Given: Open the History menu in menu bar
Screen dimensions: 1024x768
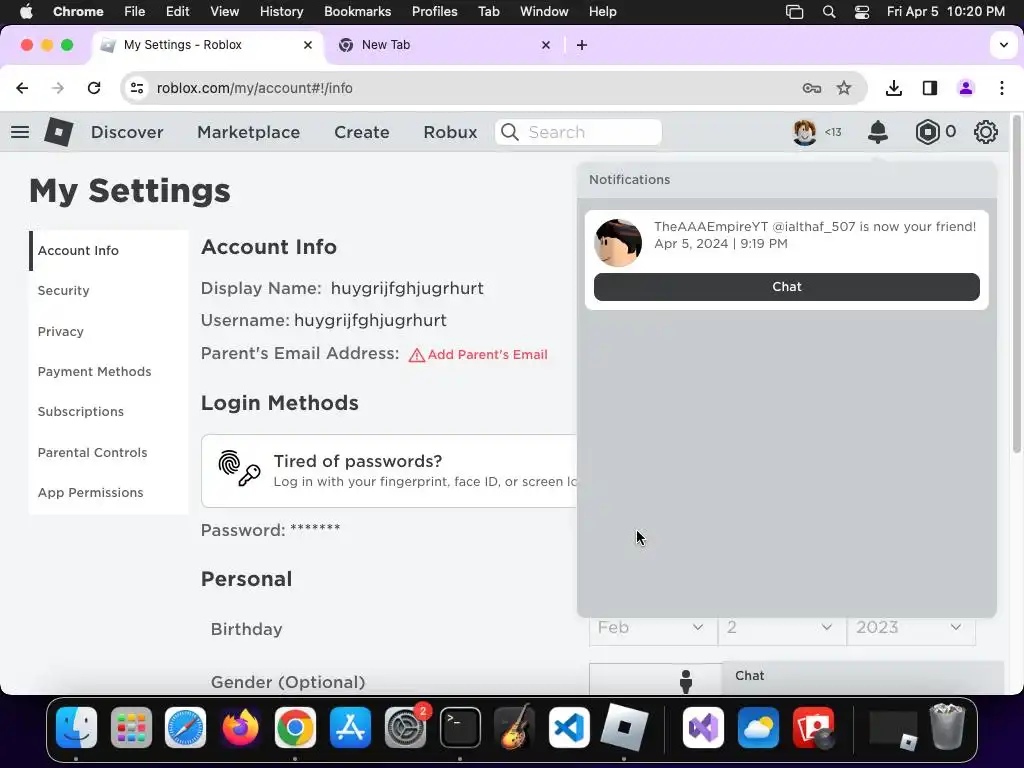Looking at the screenshot, I should [x=281, y=11].
